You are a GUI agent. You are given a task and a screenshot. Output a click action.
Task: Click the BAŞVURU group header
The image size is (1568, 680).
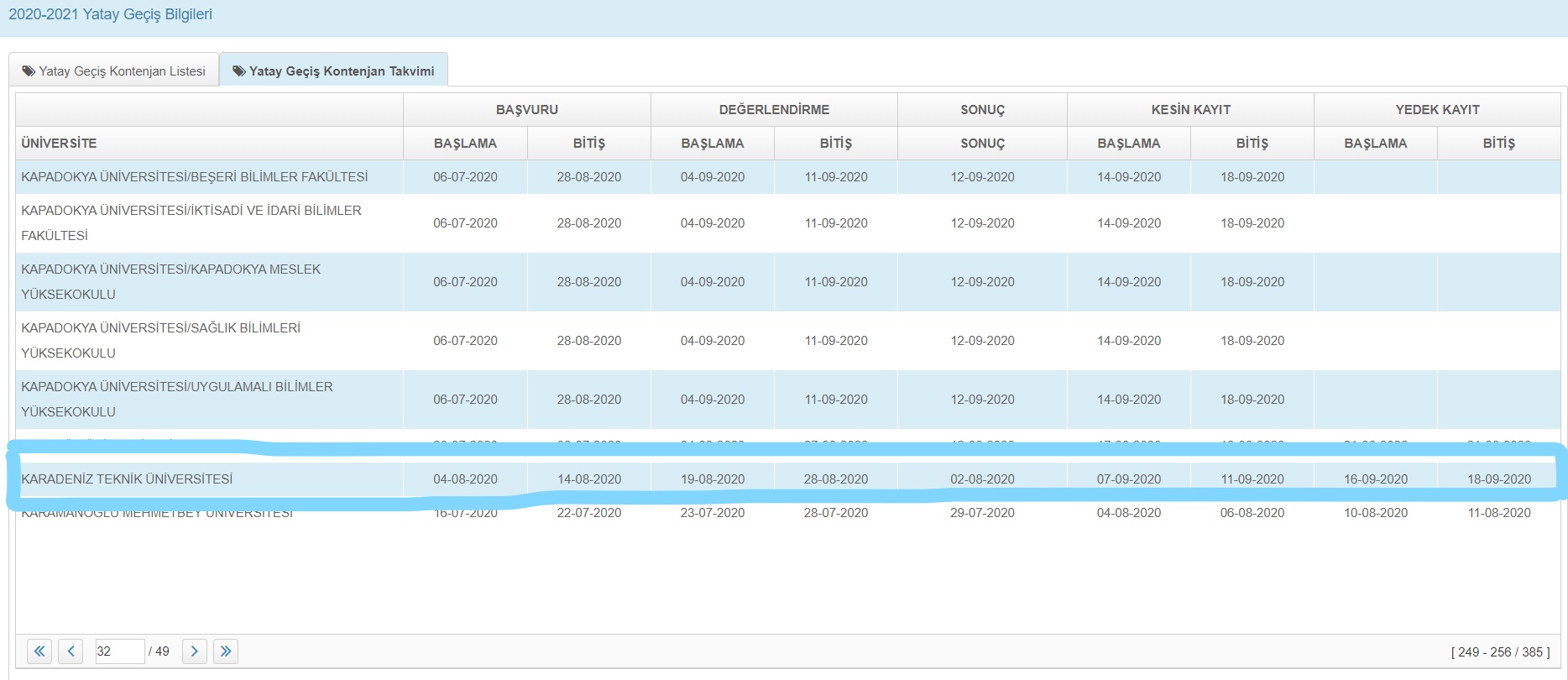pyautogui.click(x=527, y=109)
